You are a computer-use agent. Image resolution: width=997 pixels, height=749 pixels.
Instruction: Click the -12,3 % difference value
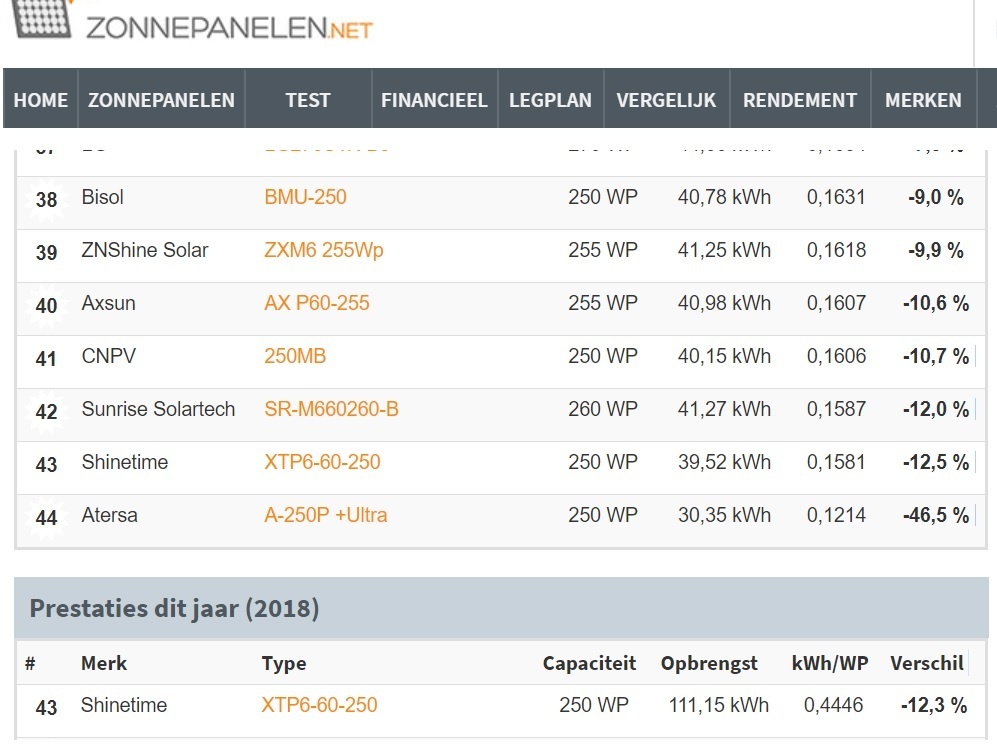coord(934,705)
